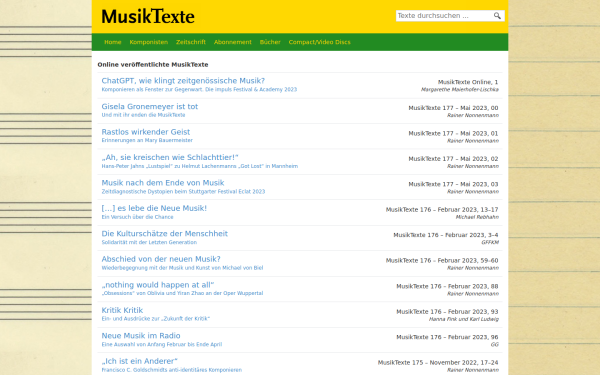Click issue label 'MusikTexte 176 – Februar 2023, 88'
Viewport: 600px width, 375px height.
(447, 286)
